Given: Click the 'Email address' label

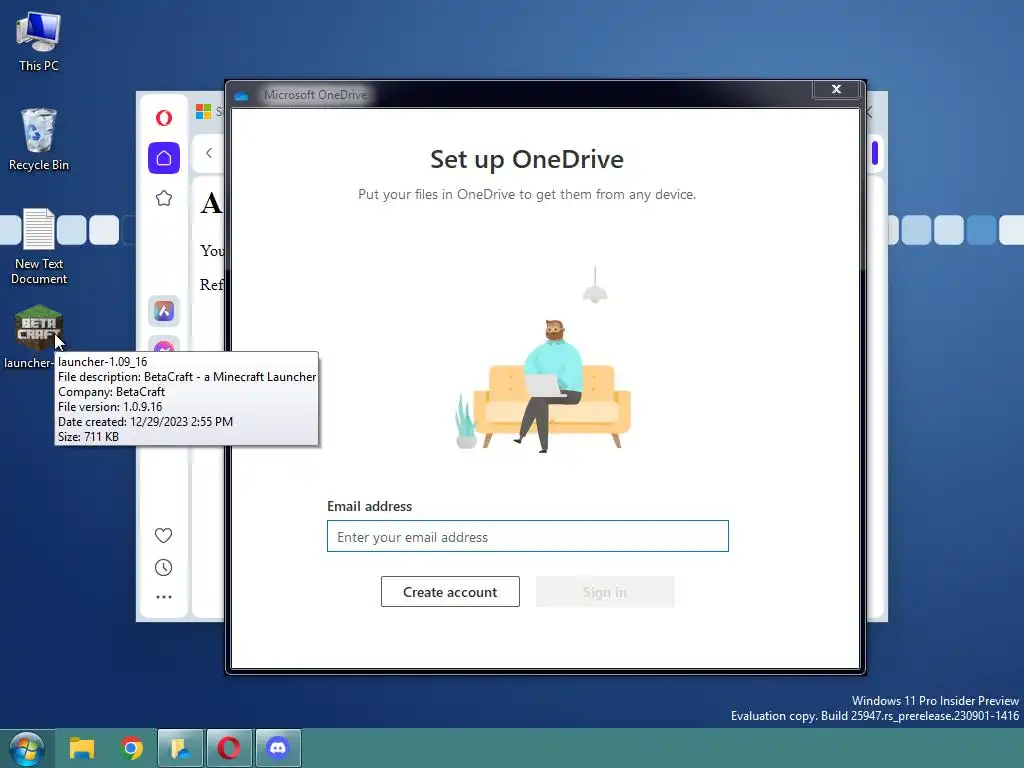Looking at the screenshot, I should (x=370, y=506).
